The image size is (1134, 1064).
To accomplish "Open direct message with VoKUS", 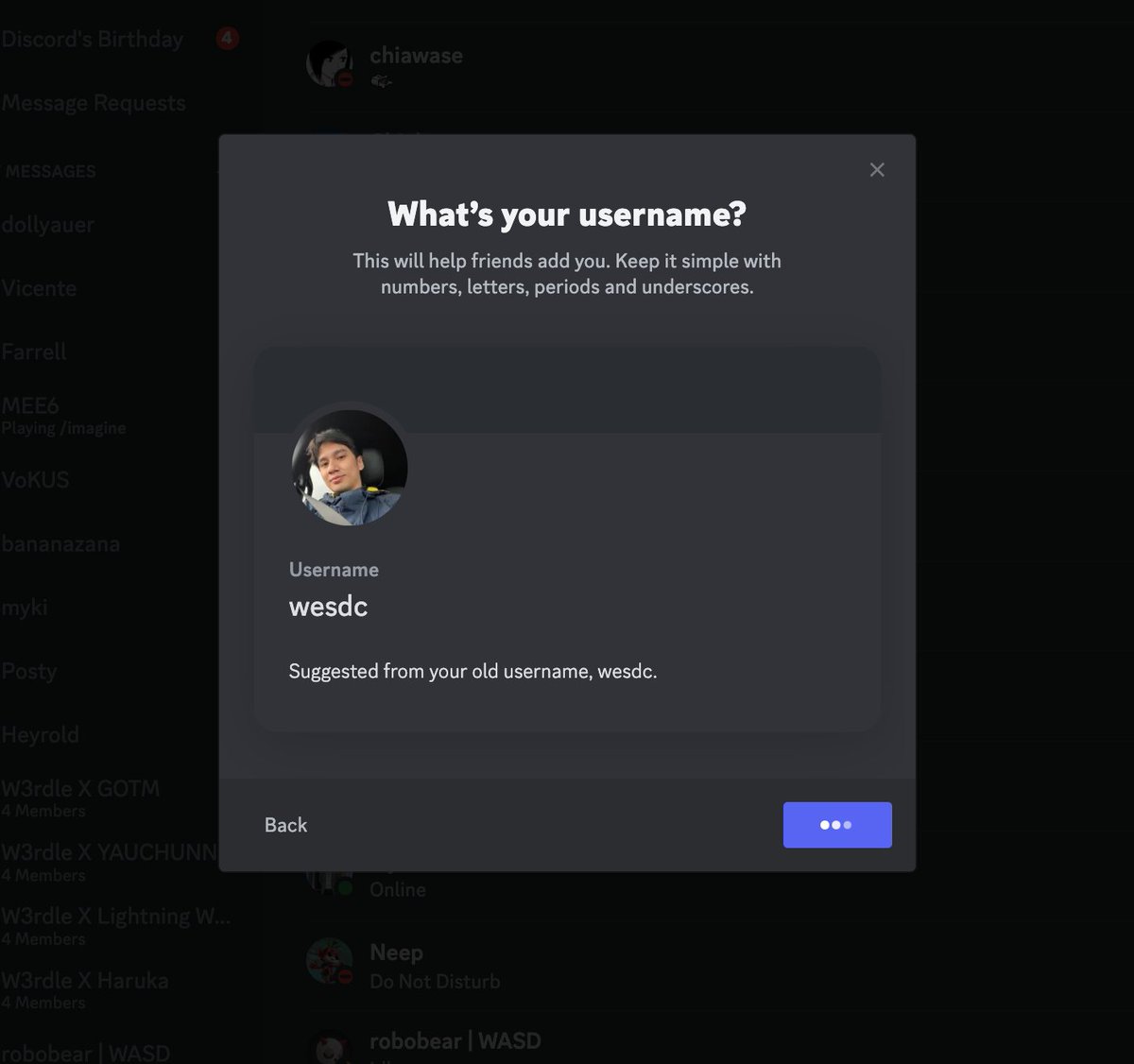I will pyautogui.click(x=36, y=479).
